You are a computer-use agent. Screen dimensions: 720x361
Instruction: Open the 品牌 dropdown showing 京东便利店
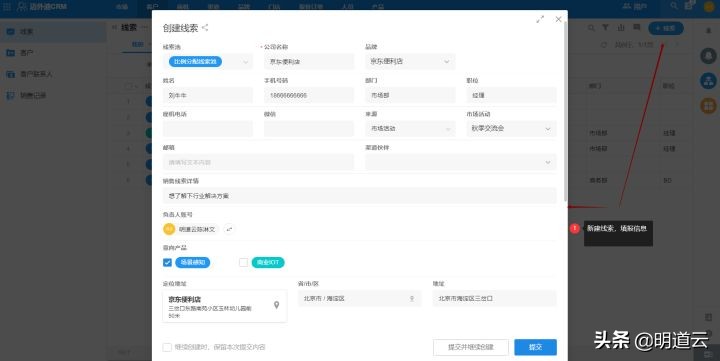[x=410, y=62]
